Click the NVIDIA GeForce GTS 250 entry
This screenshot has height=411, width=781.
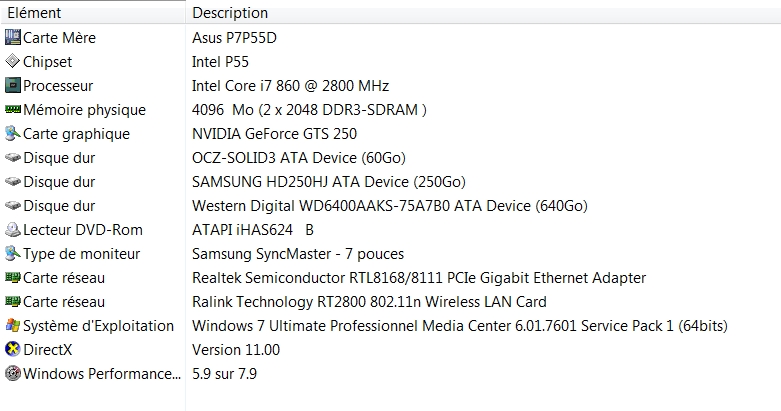(274, 134)
